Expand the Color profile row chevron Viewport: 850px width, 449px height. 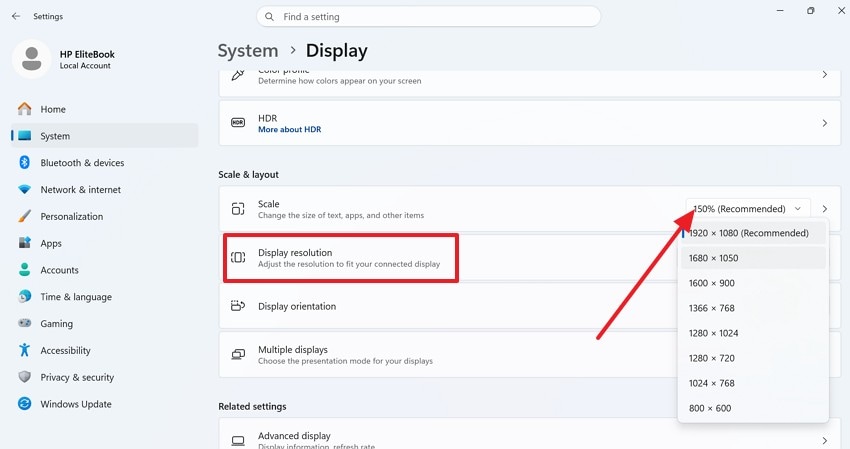point(825,74)
